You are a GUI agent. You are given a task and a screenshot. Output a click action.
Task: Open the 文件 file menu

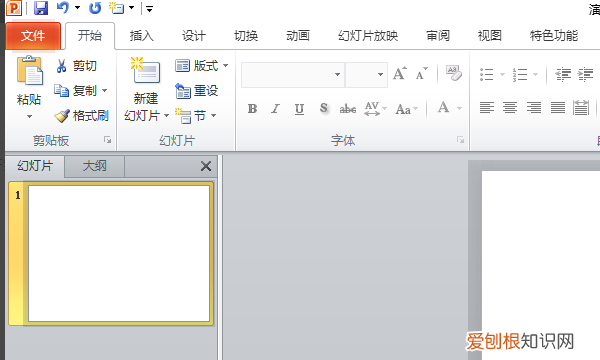[x=33, y=36]
